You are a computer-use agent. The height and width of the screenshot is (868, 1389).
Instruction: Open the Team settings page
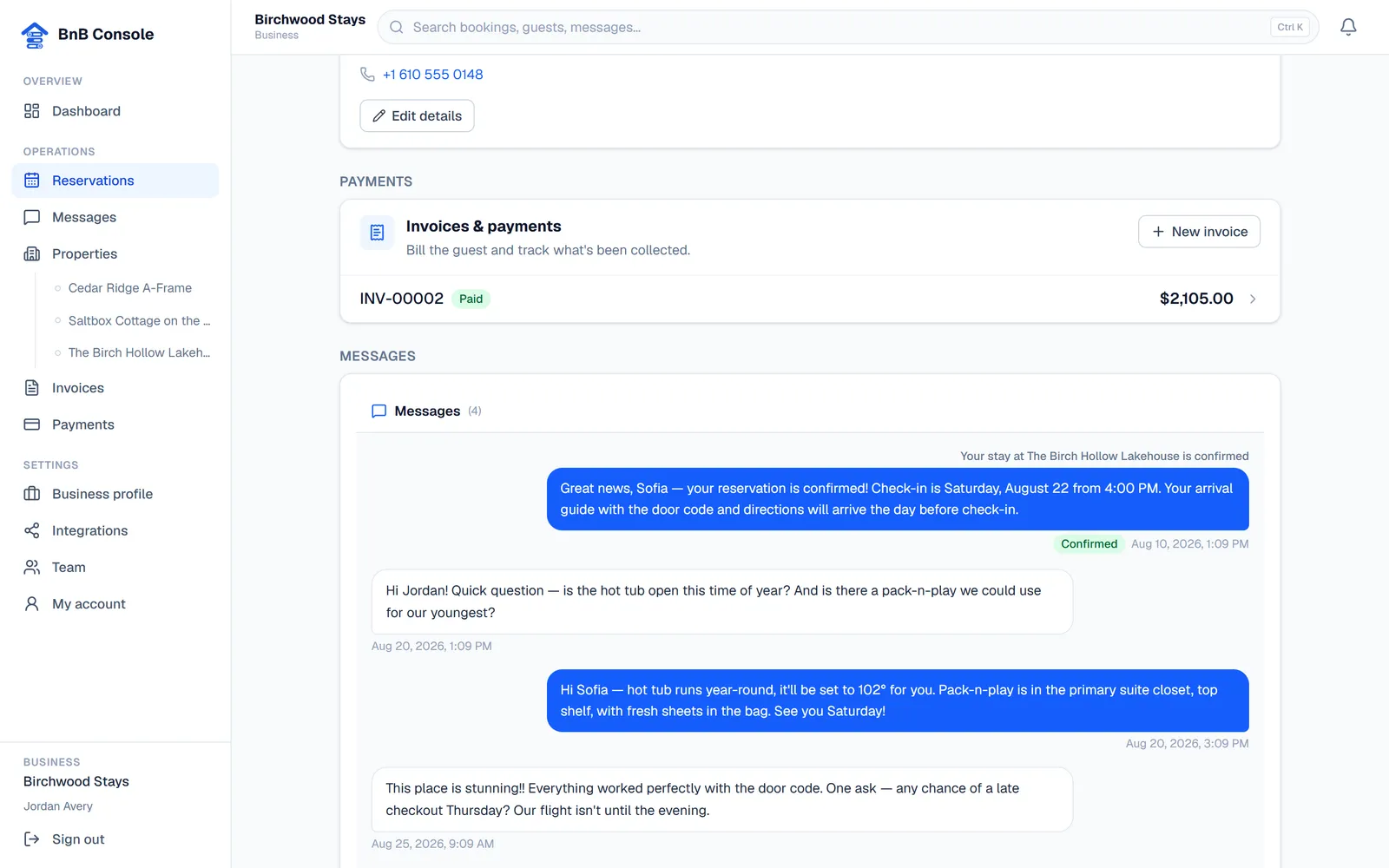pyautogui.click(x=115, y=567)
